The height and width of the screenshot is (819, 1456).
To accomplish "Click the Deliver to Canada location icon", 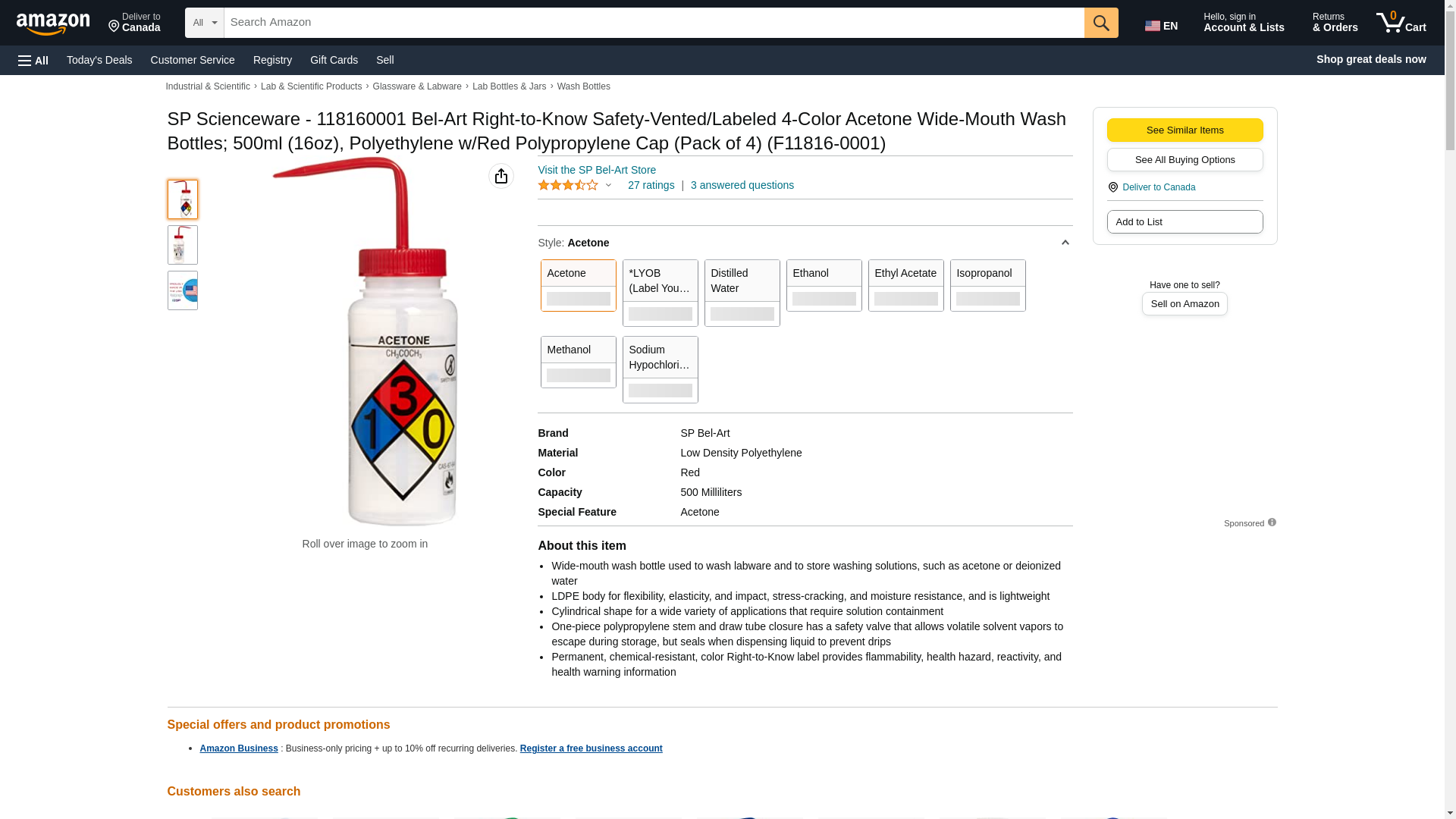I will pyautogui.click(x=1112, y=187).
